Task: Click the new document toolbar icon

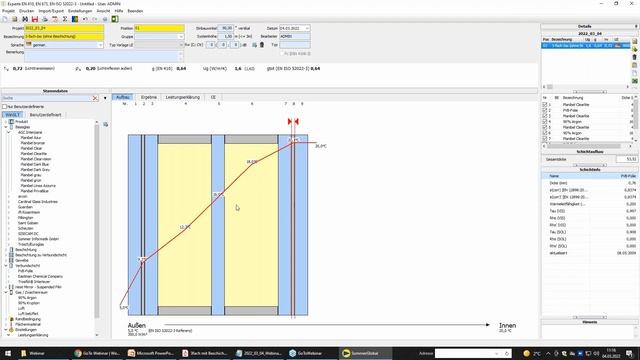Action: 5,19
